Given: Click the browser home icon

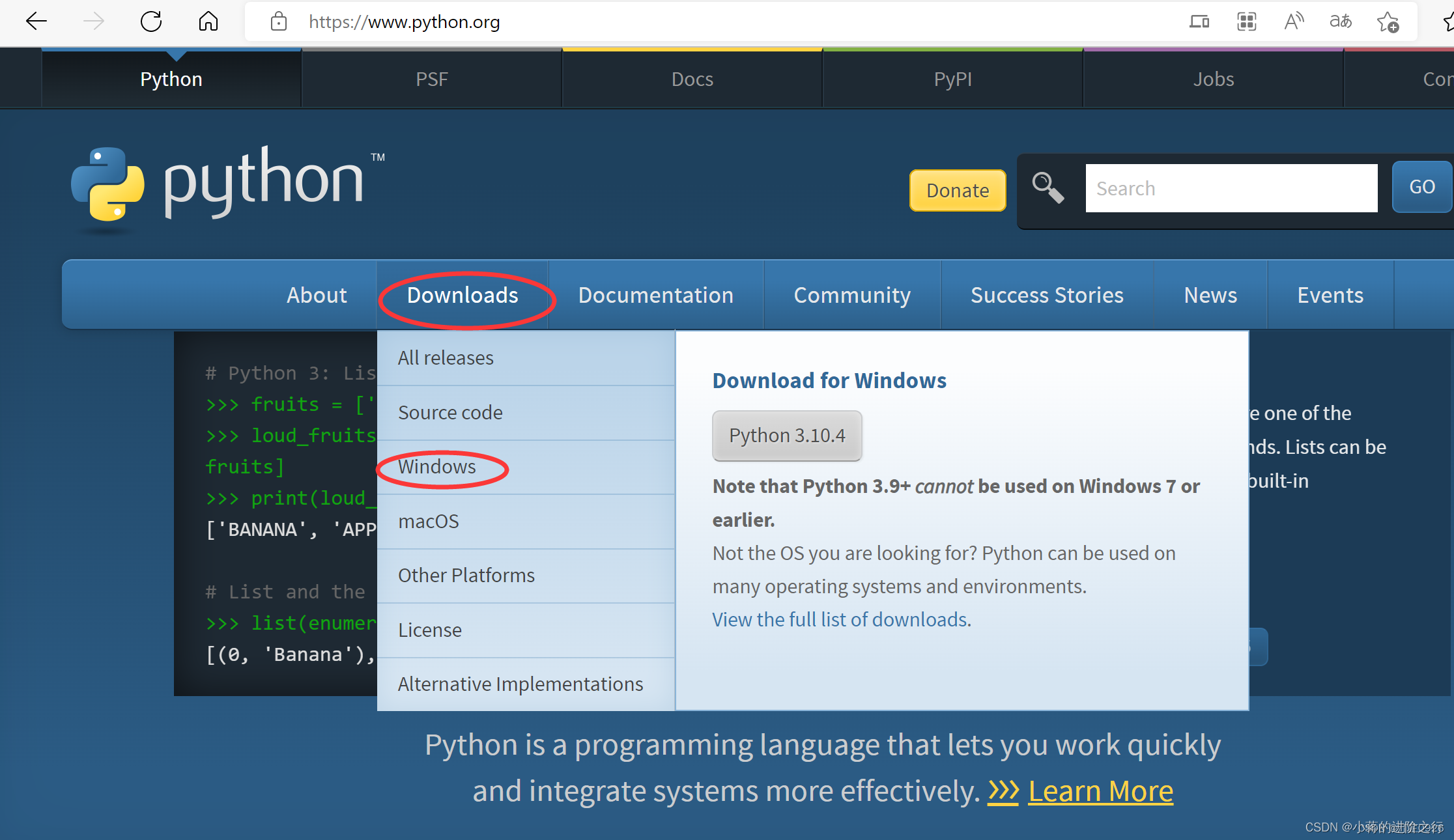Looking at the screenshot, I should [x=208, y=21].
